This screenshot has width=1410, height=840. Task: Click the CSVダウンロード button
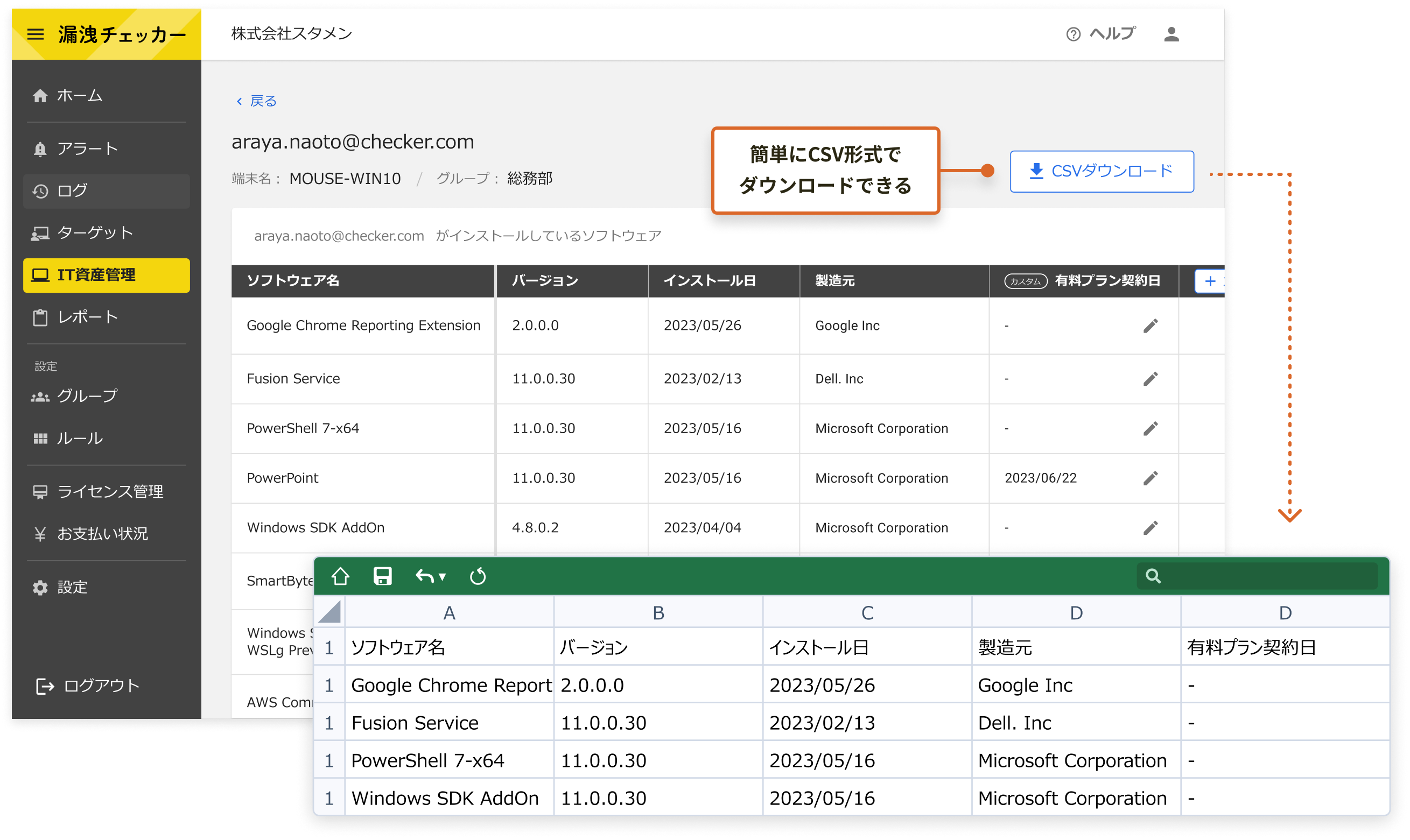click(x=1102, y=172)
